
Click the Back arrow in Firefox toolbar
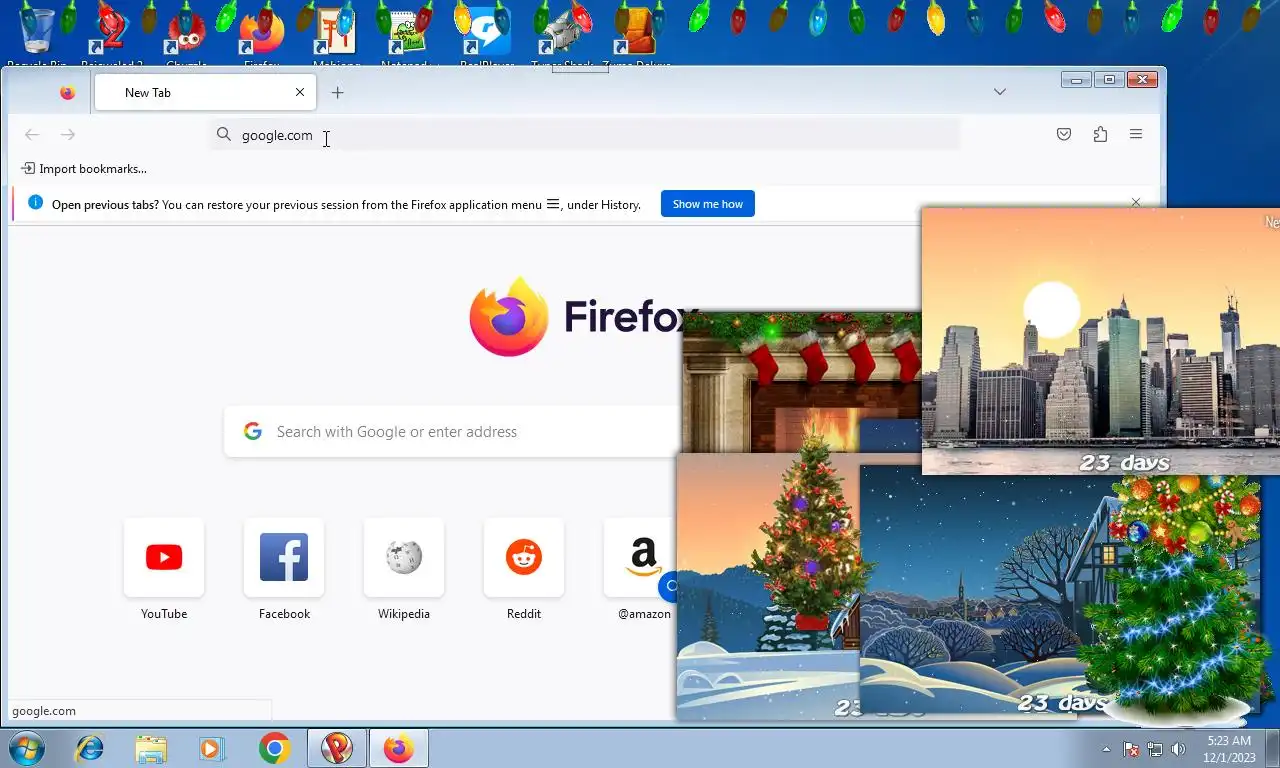(x=32, y=134)
